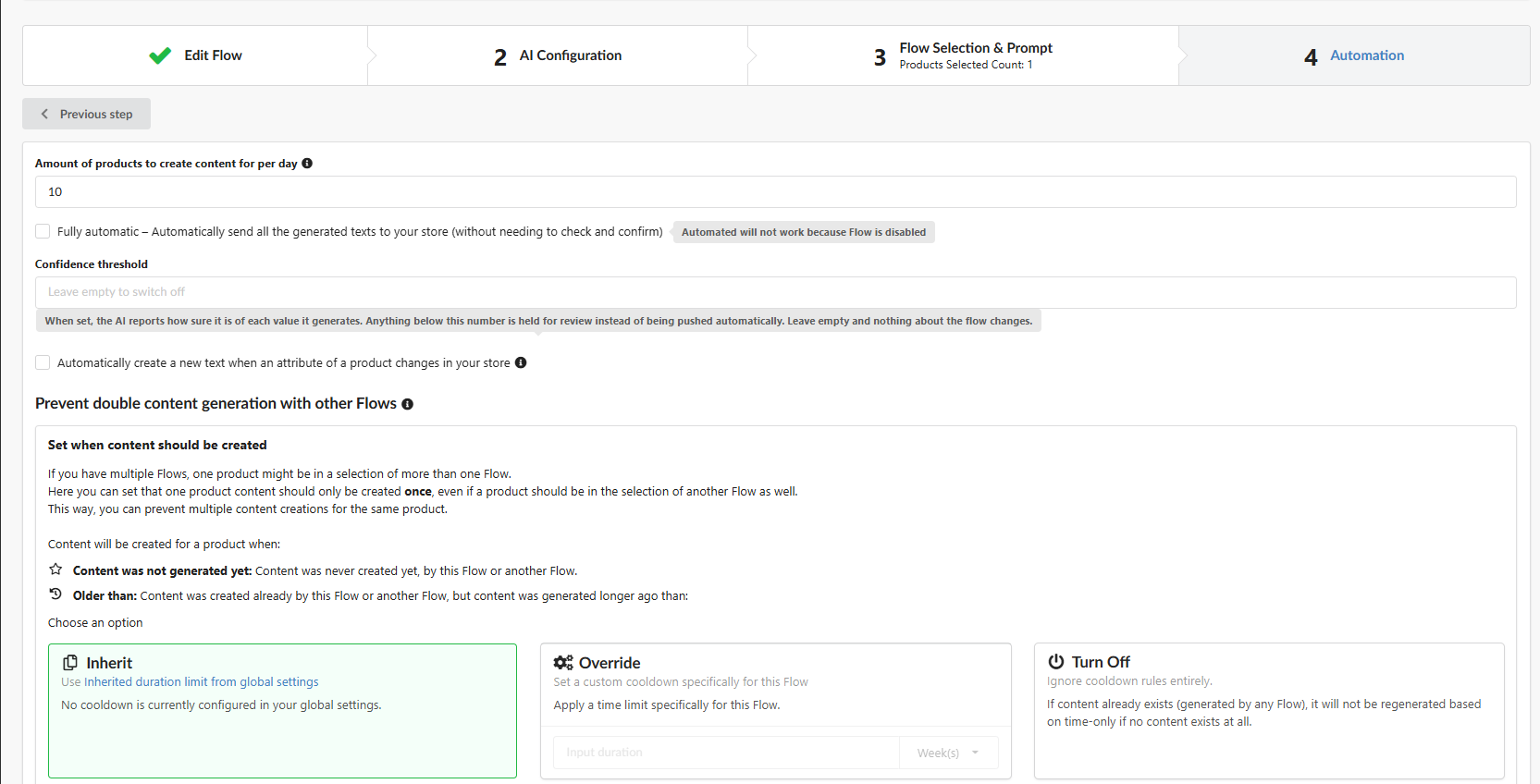
Task: Select the Turn Off cooldown option card
Action: point(1269,711)
